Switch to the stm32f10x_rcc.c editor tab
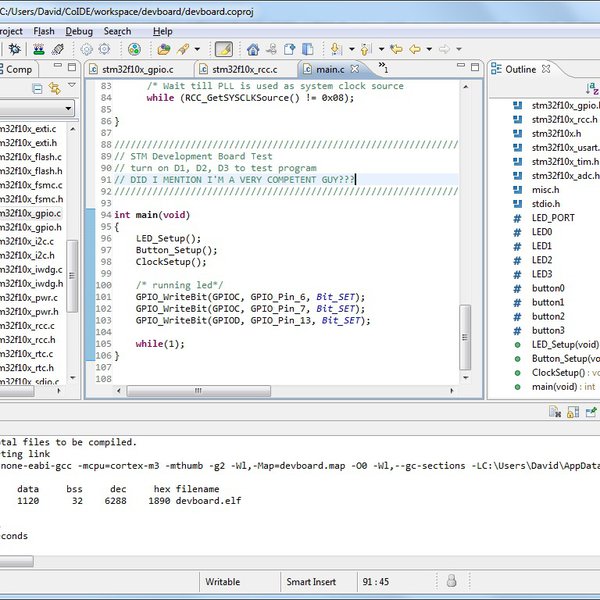 tap(244, 70)
